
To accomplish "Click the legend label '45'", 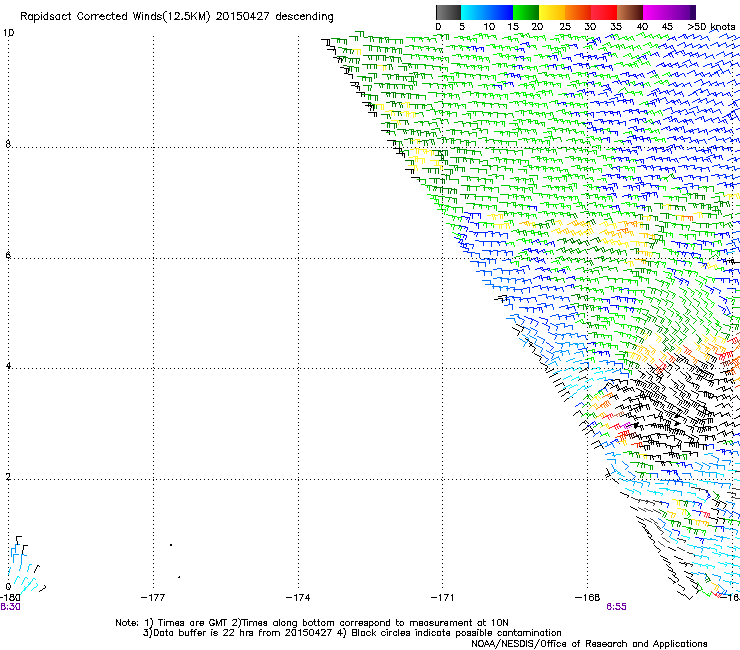I will [x=667, y=26].
